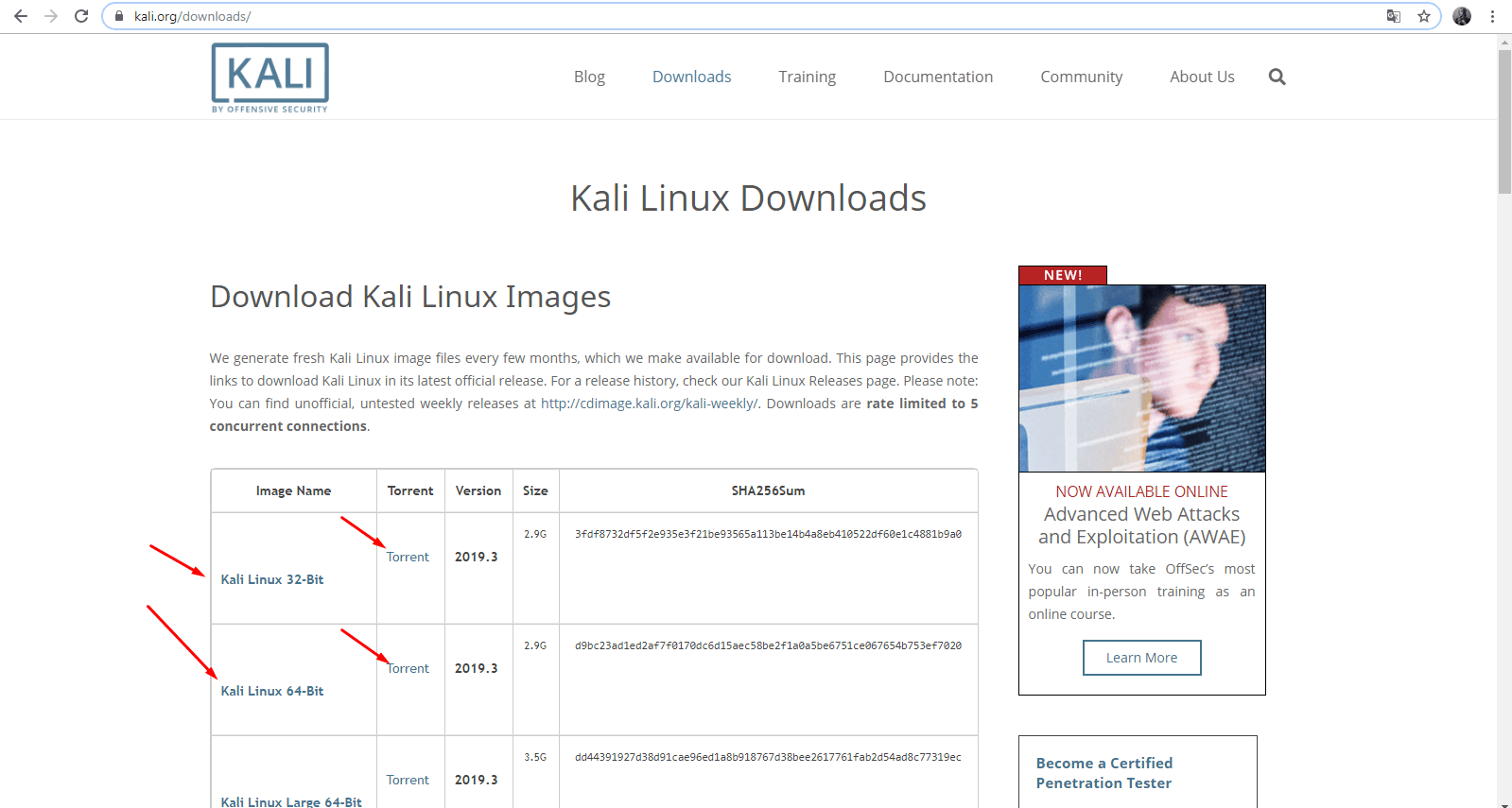The height and width of the screenshot is (808, 1512).
Task: Bookmark page with star icon
Action: tap(1423, 16)
